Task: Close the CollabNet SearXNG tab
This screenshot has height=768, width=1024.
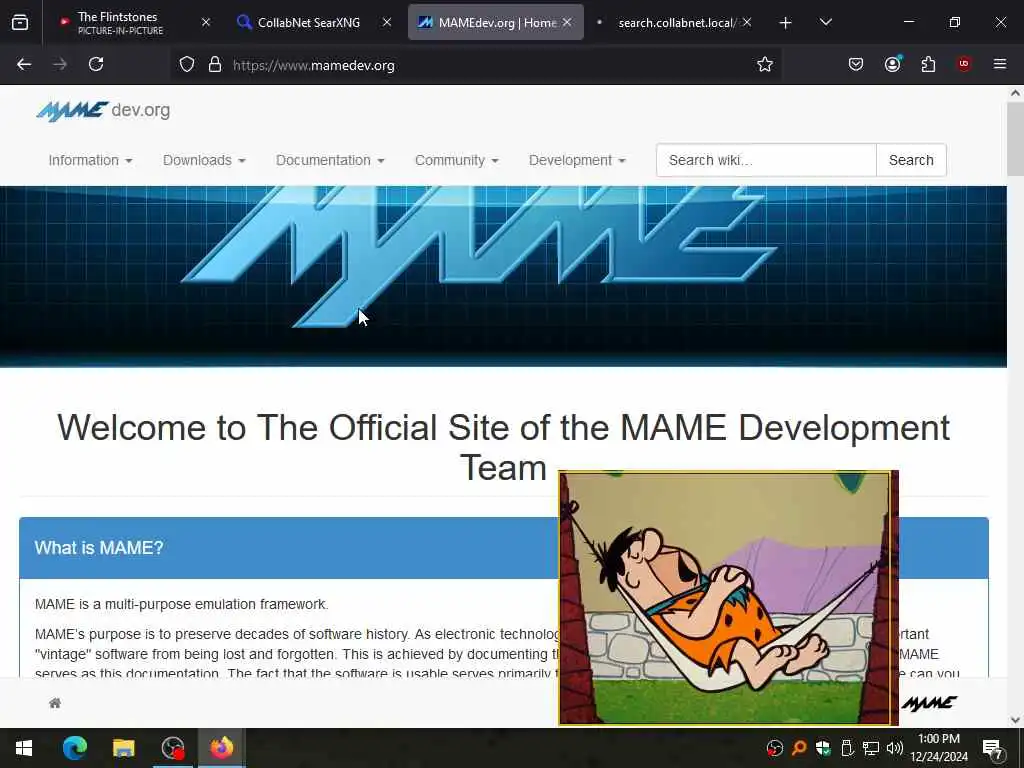Action: (x=387, y=22)
